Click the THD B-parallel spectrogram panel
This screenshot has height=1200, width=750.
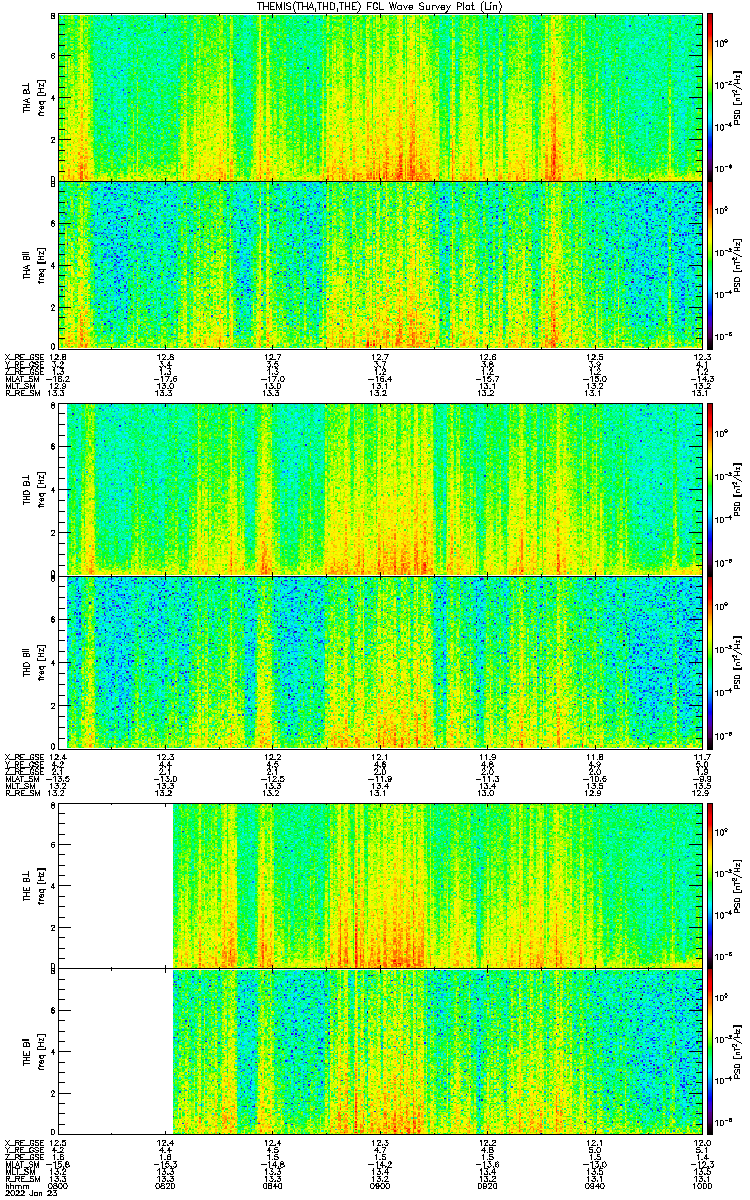click(x=380, y=661)
